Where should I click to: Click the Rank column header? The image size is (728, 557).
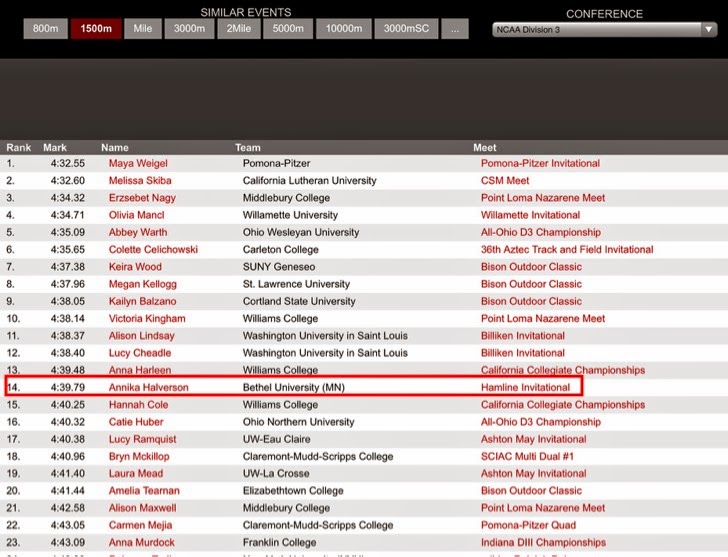[19, 148]
